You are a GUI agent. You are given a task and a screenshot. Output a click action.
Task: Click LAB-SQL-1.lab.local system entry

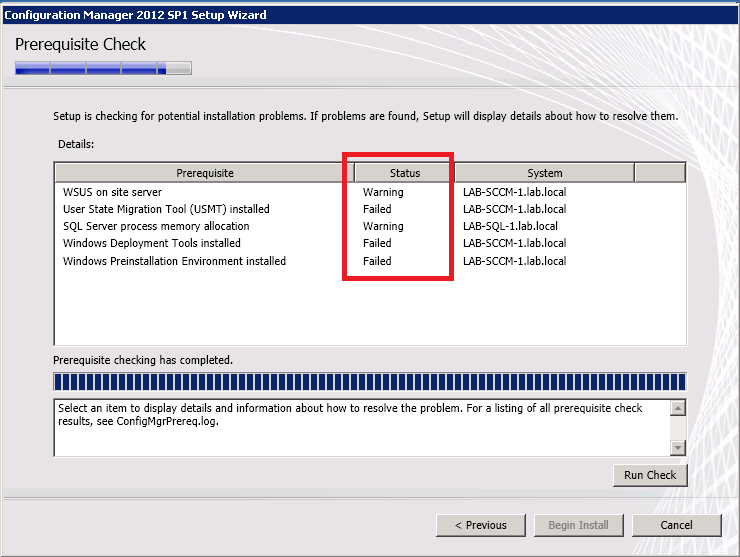pyautogui.click(x=510, y=226)
